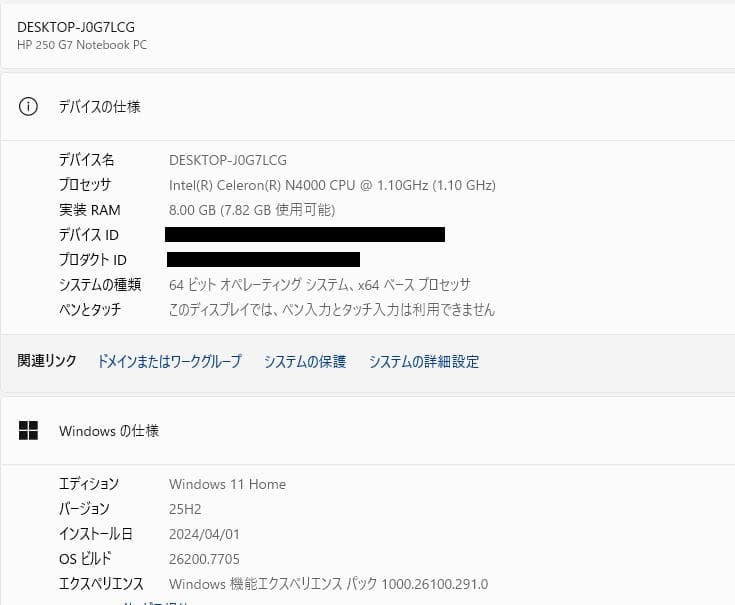The height and width of the screenshot is (605, 735).
Task: Select 64 ビット オペレーティング システム value
Action: [x=320, y=284]
